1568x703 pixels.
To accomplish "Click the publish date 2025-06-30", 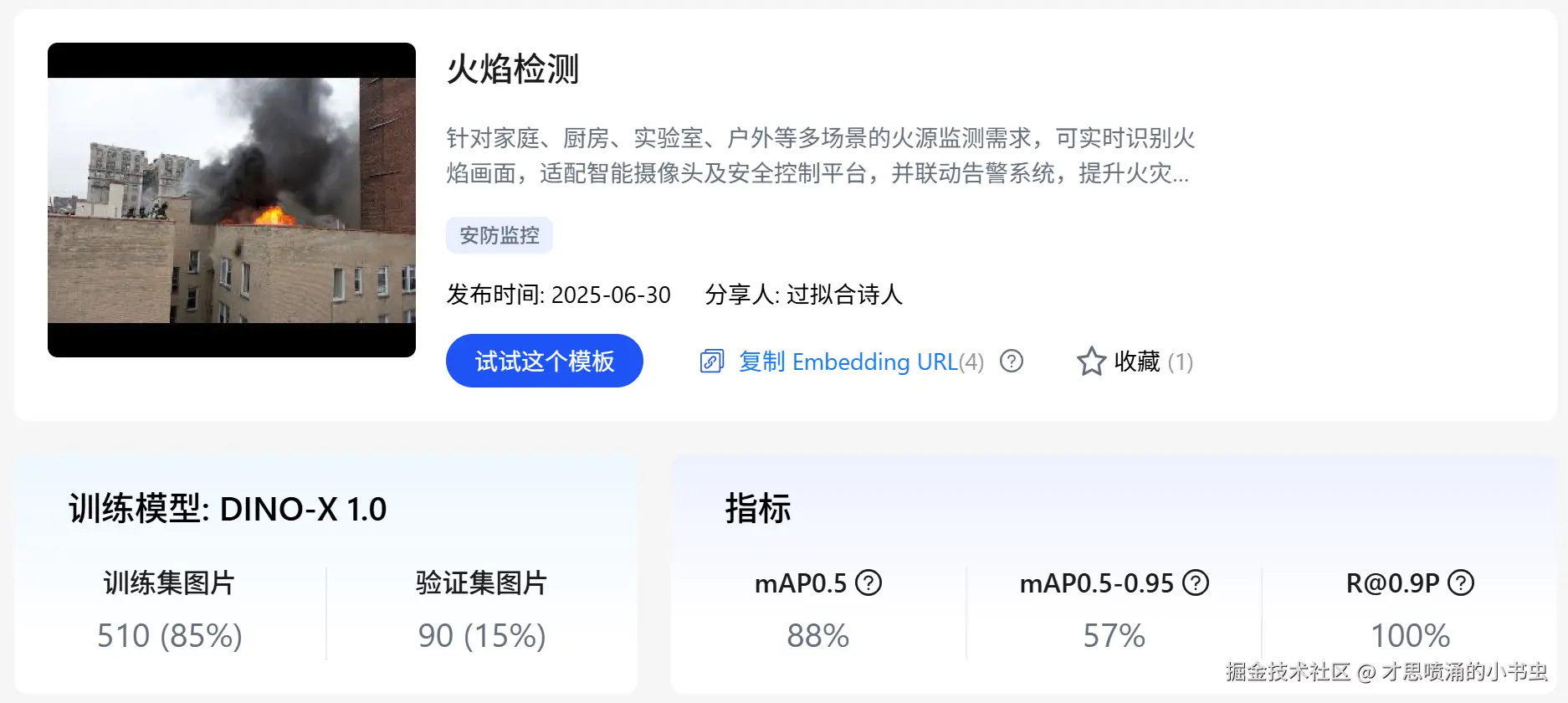I will pos(611,295).
